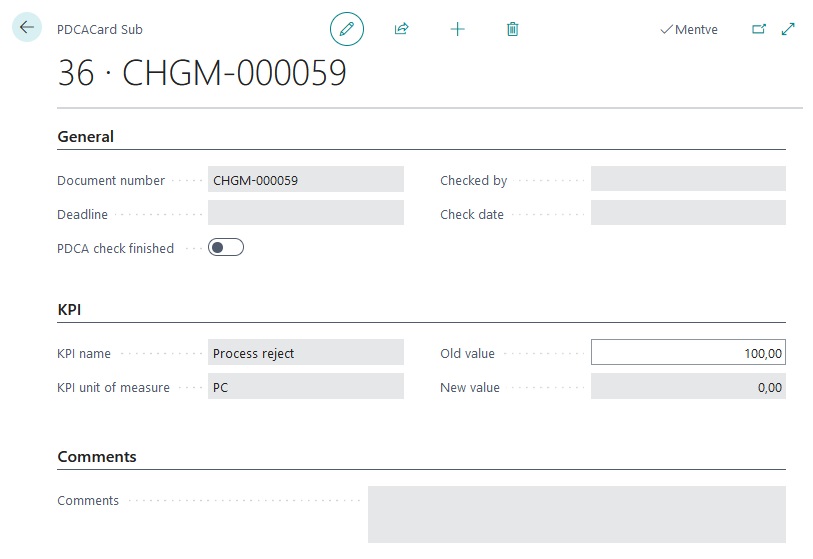The height and width of the screenshot is (559, 813).
Task: Click the plus icon to add new
Action: [x=457, y=29]
